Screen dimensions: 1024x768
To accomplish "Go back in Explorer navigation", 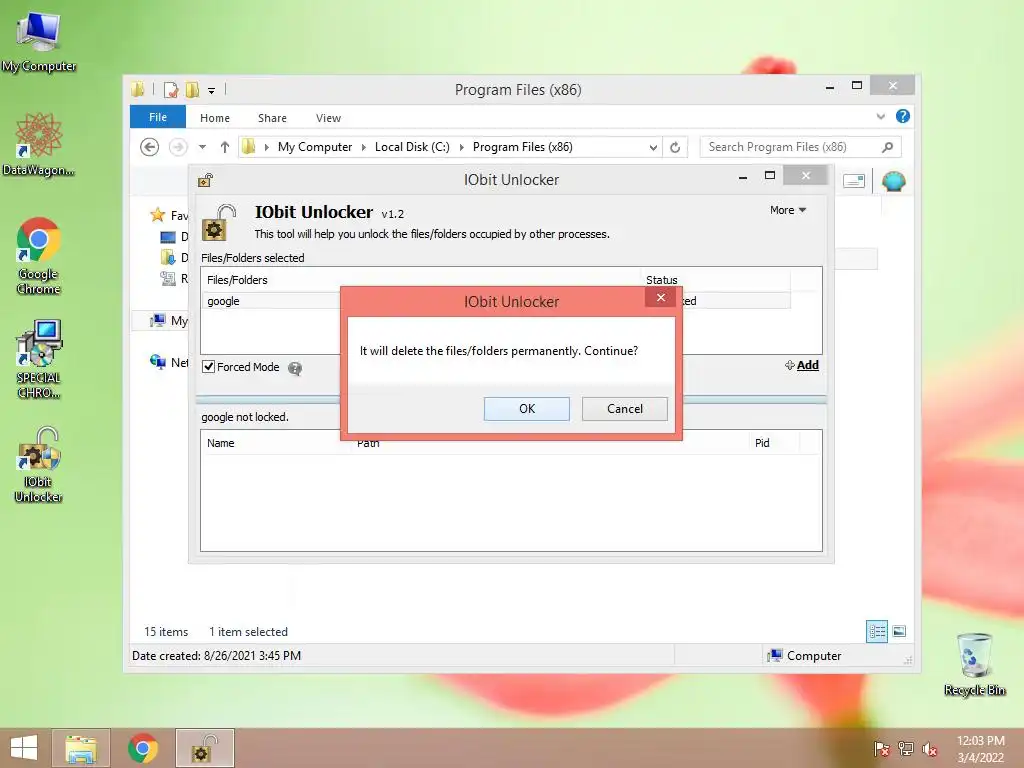I will (x=150, y=147).
